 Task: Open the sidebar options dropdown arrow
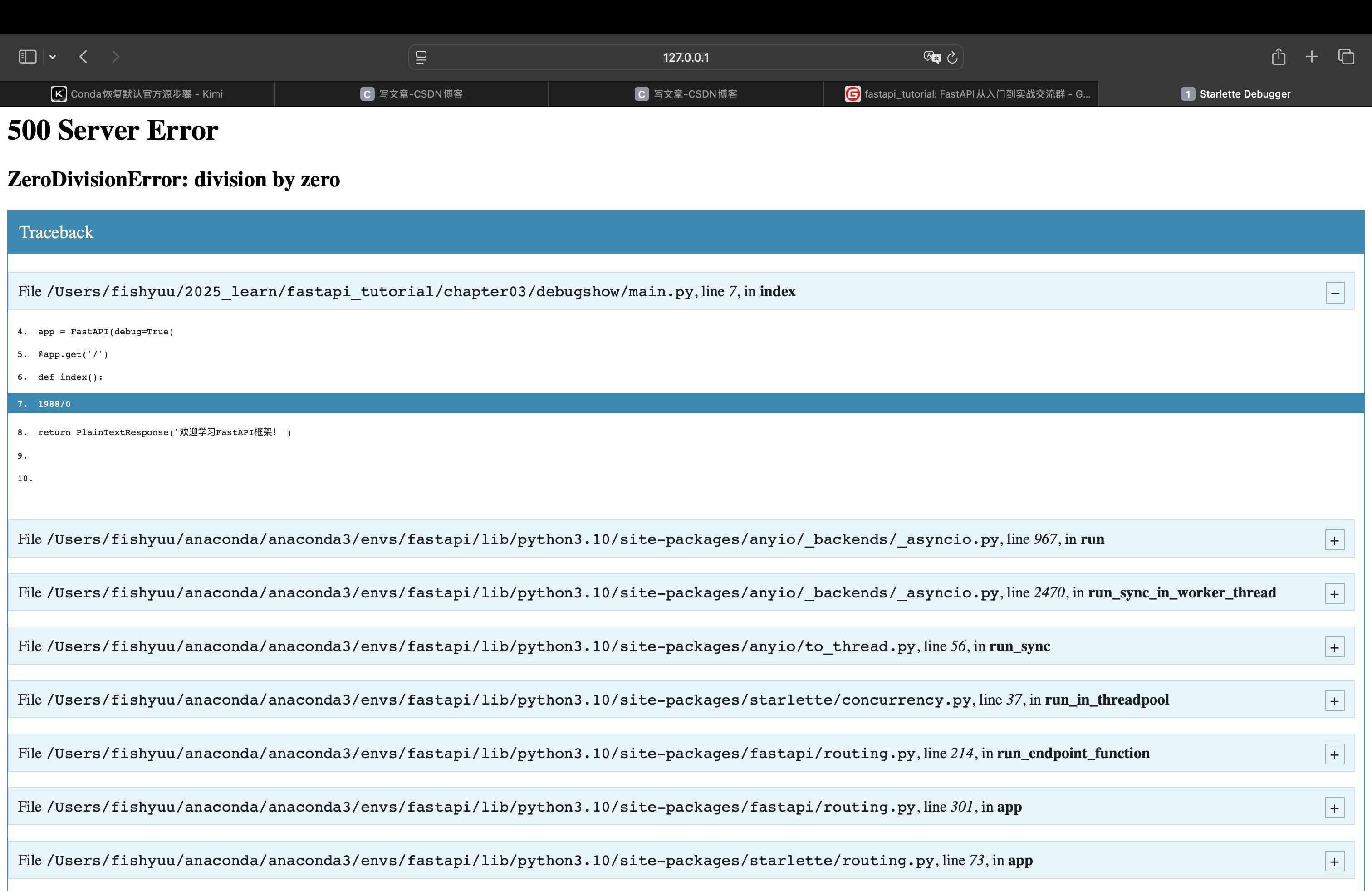click(x=53, y=56)
